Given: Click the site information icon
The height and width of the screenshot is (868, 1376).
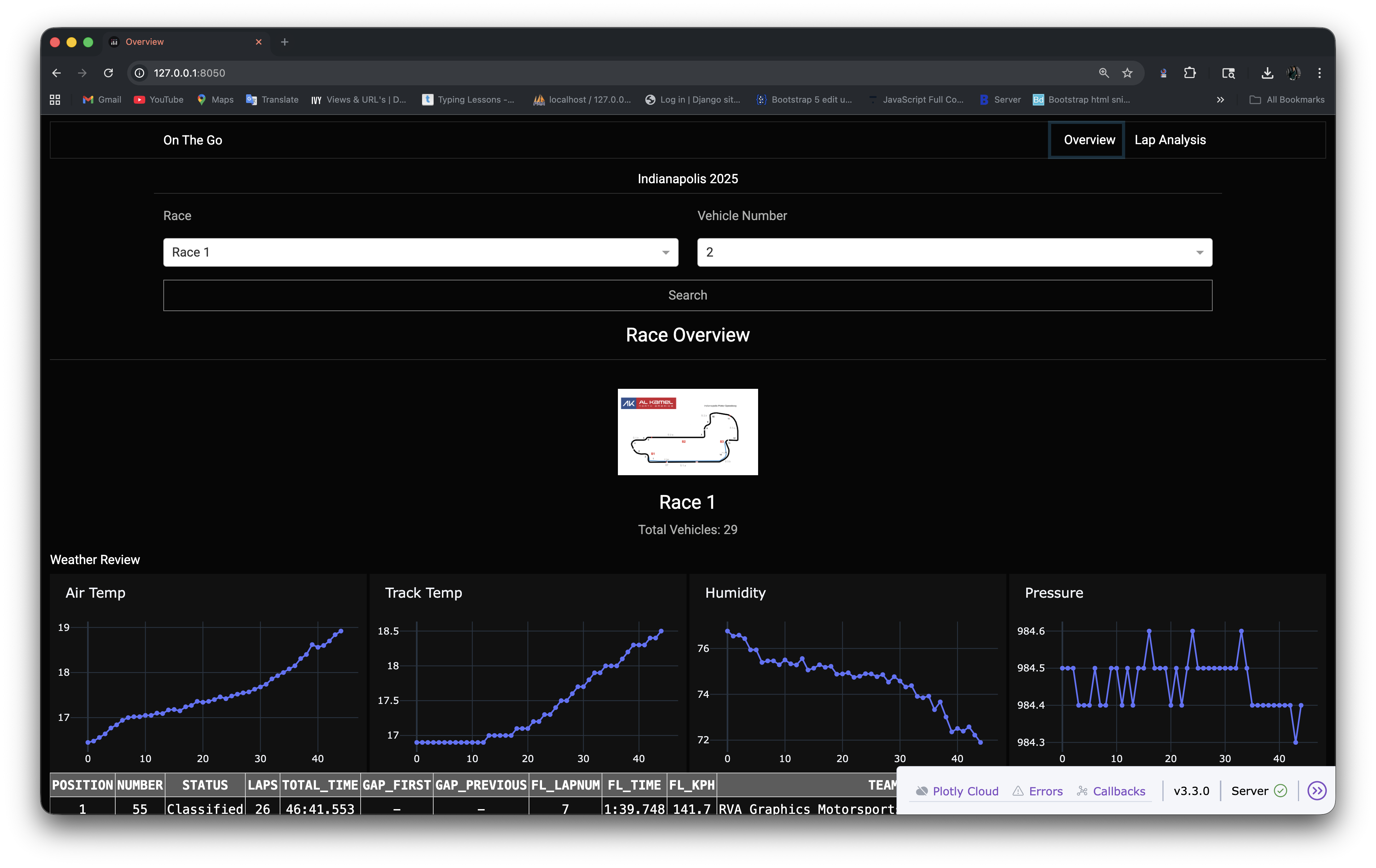Looking at the screenshot, I should pyautogui.click(x=139, y=73).
